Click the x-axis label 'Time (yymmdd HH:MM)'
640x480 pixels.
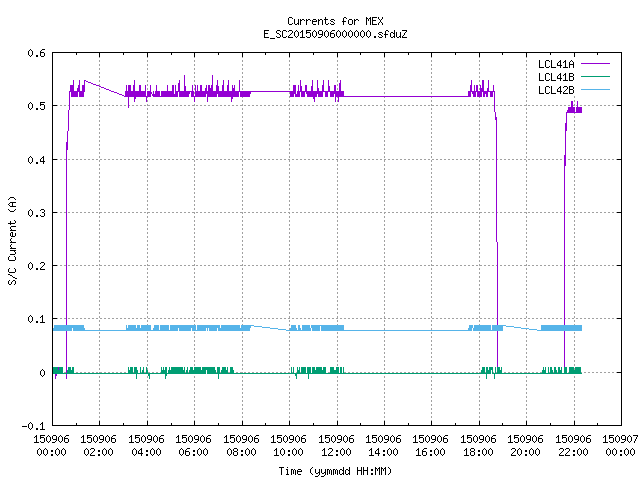pyautogui.click(x=335, y=471)
